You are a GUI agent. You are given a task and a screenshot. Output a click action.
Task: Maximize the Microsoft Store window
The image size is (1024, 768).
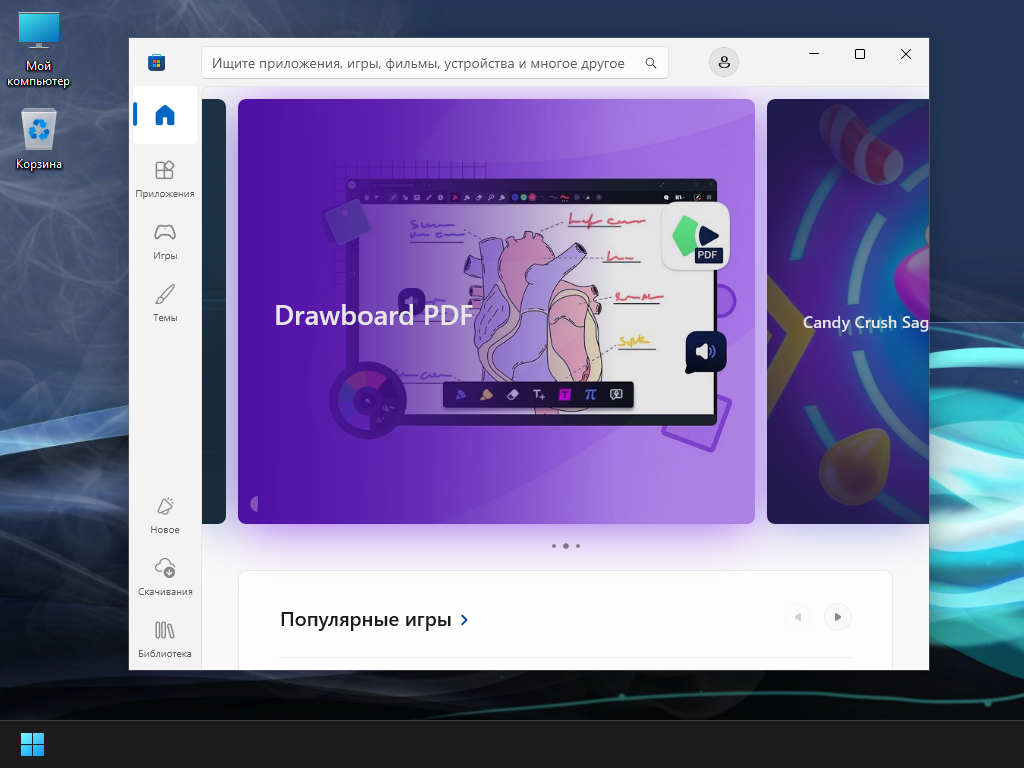tap(860, 54)
